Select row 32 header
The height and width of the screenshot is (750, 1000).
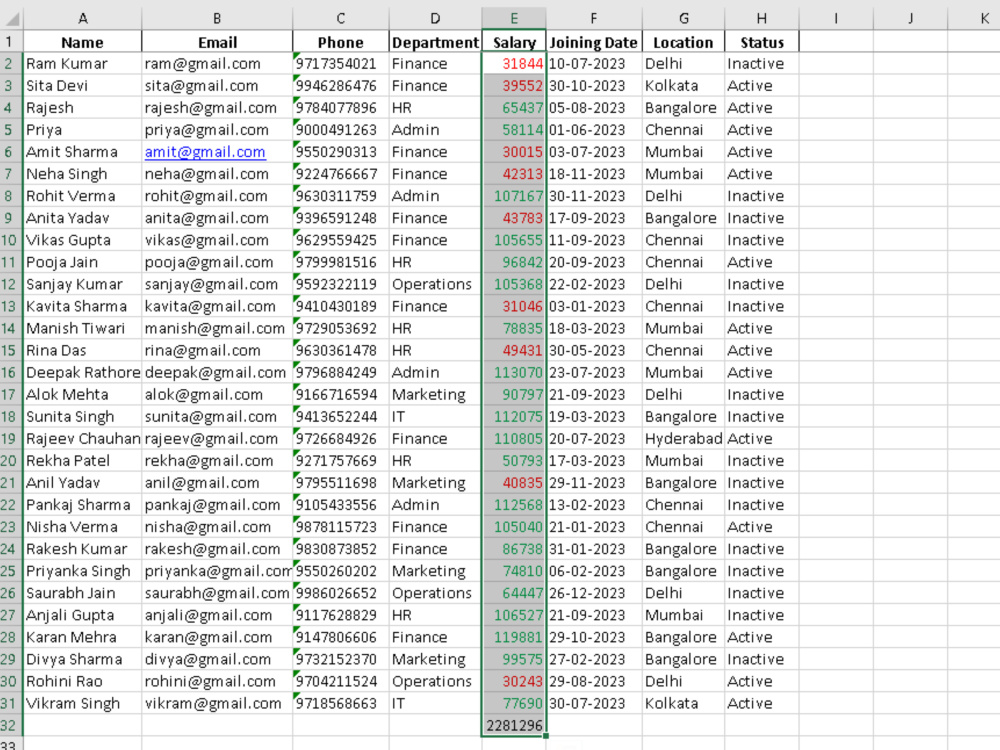(x=11, y=725)
